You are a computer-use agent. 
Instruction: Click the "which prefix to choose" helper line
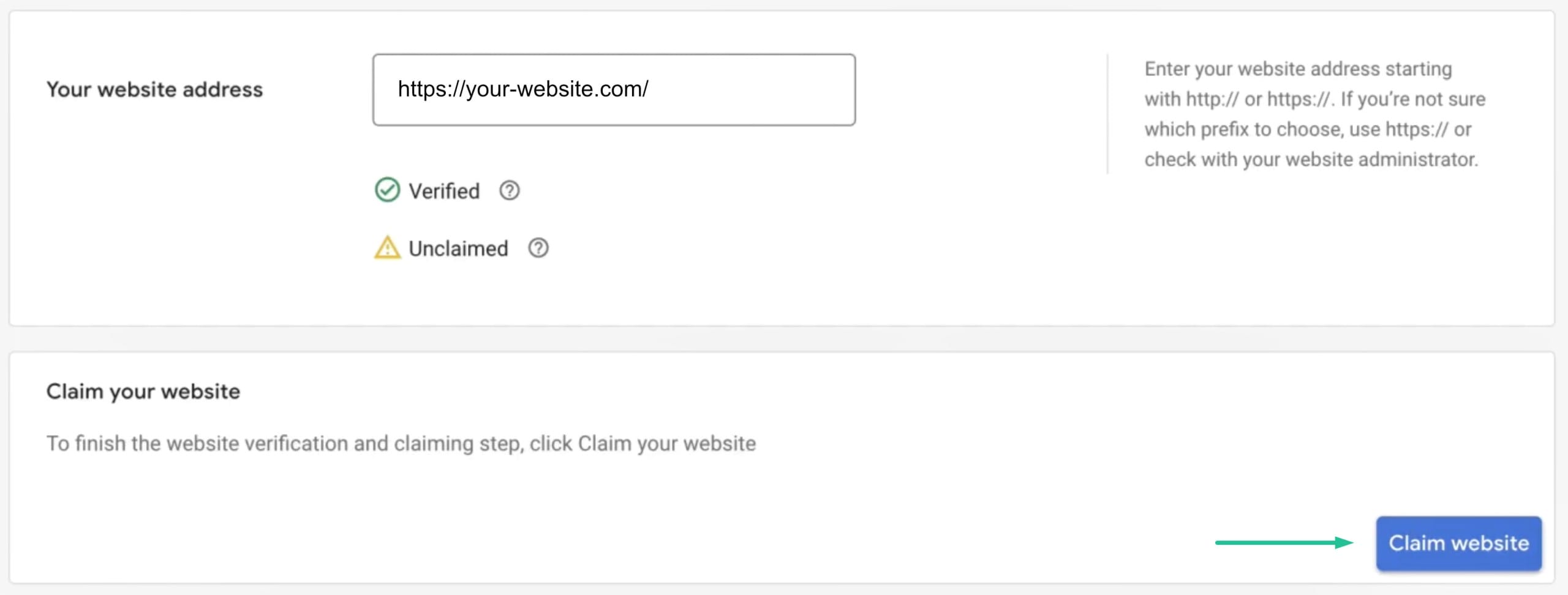(1308, 129)
